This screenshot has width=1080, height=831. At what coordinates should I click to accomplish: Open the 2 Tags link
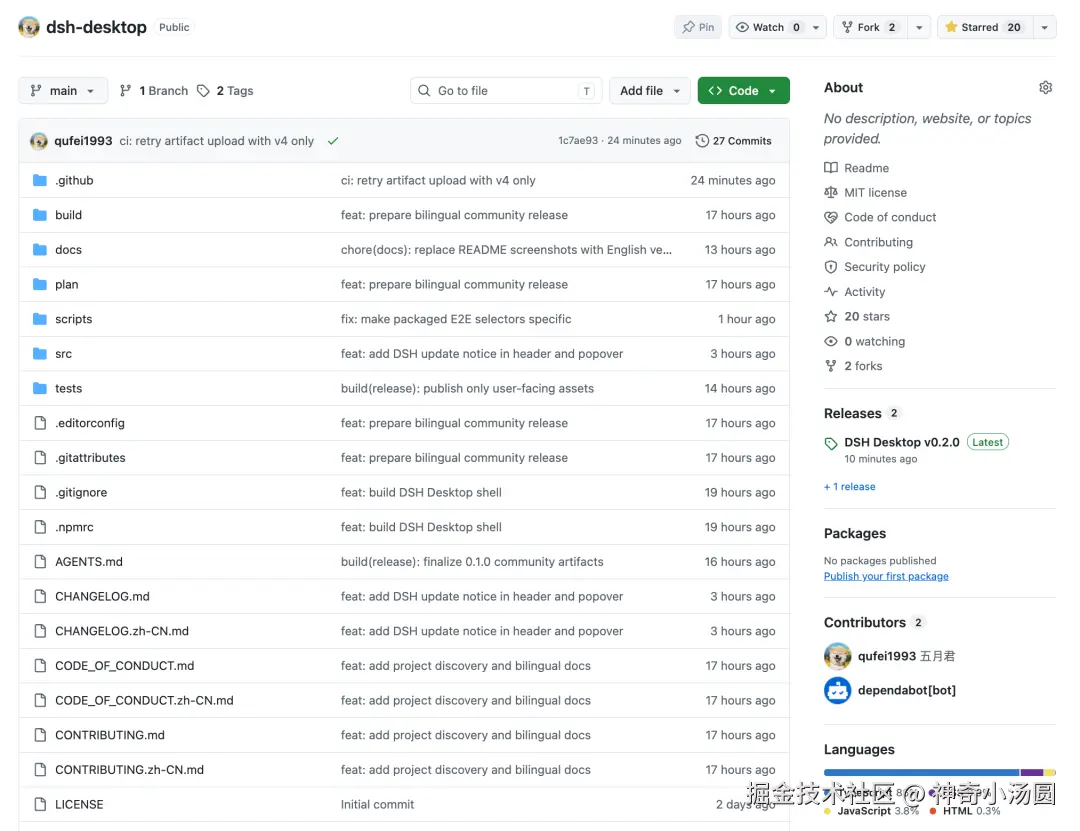coord(225,91)
